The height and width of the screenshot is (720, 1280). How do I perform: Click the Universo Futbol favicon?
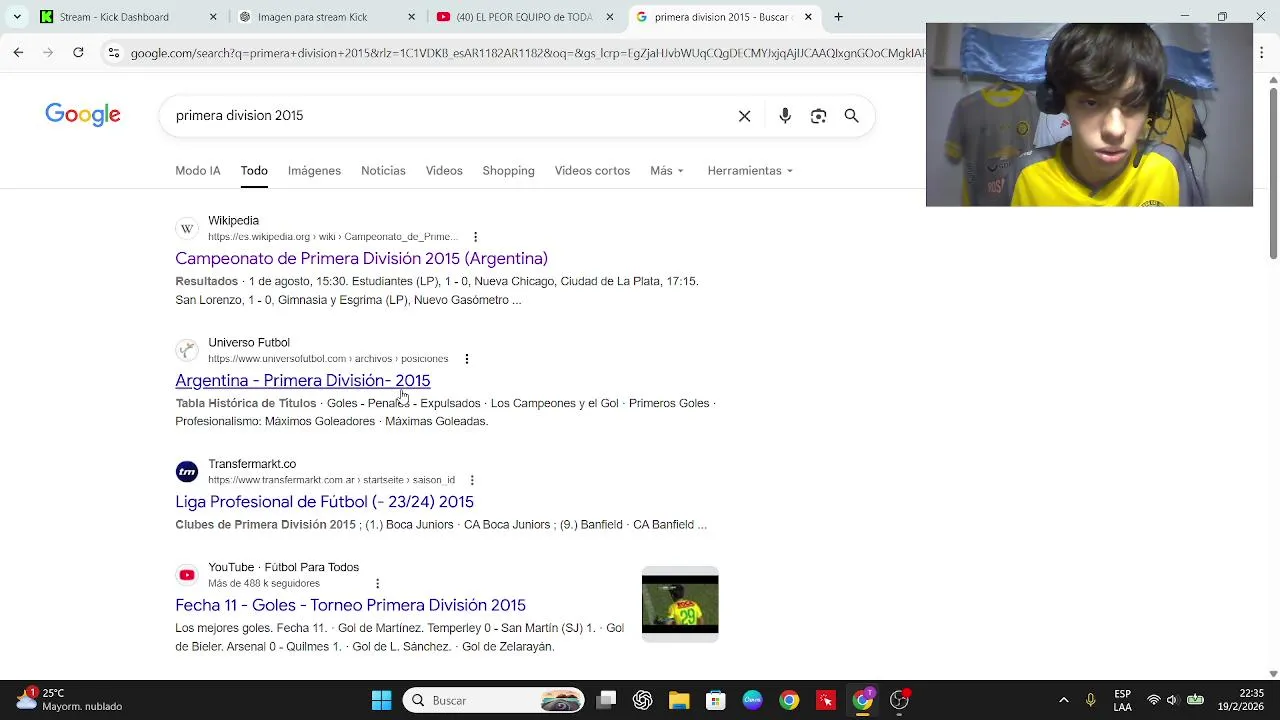point(187,350)
